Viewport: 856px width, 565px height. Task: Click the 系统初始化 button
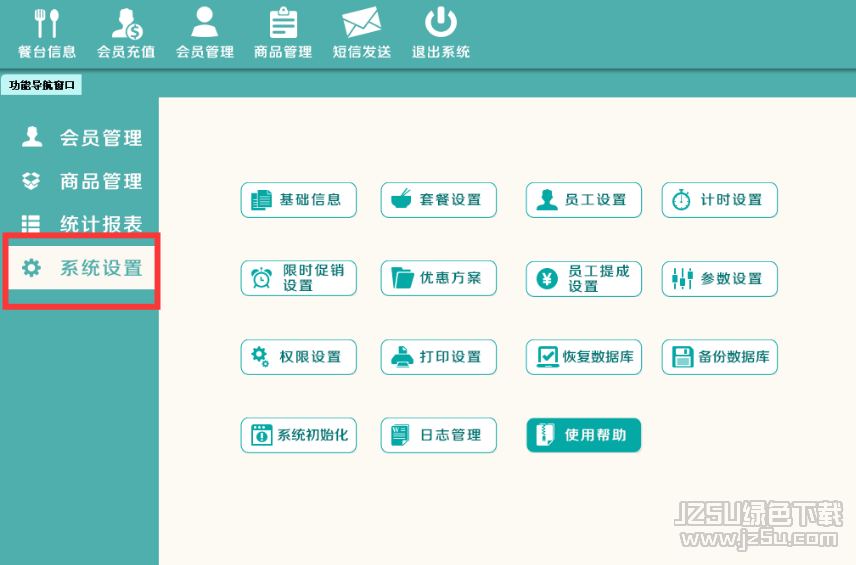(299, 435)
